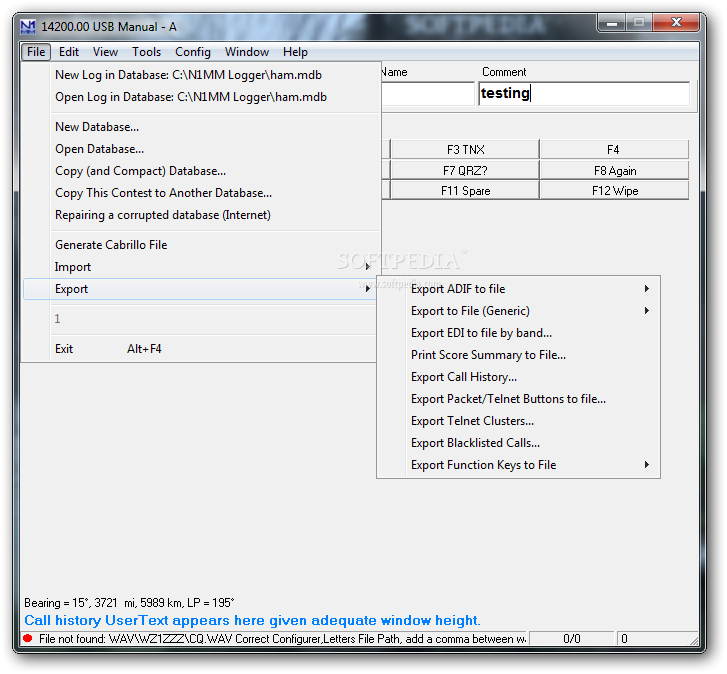Click the Name input field

pyautogui.click(x=428, y=94)
